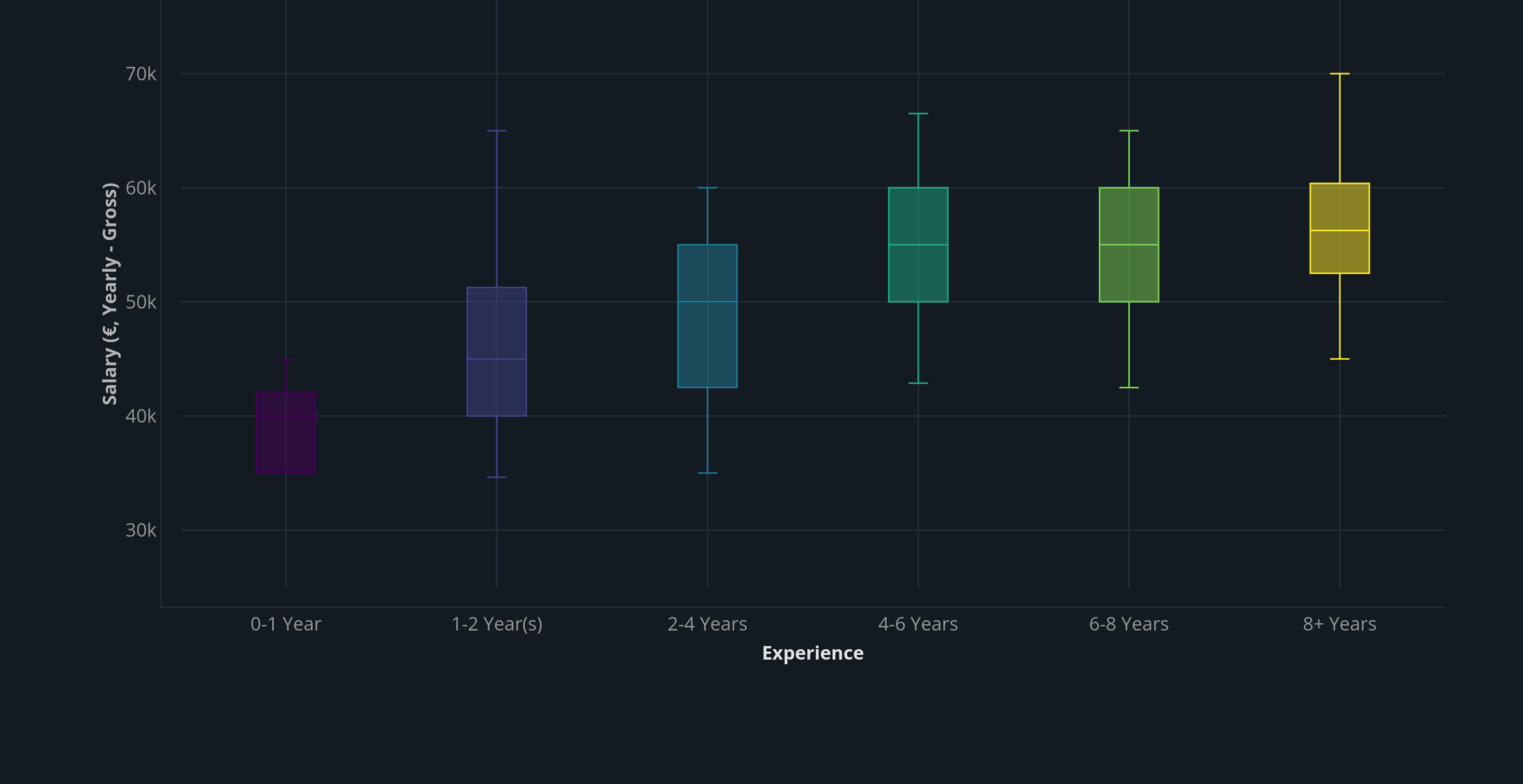Select the 70k y-axis tick label
Viewport: 1523px width, 784px height.
(x=140, y=74)
